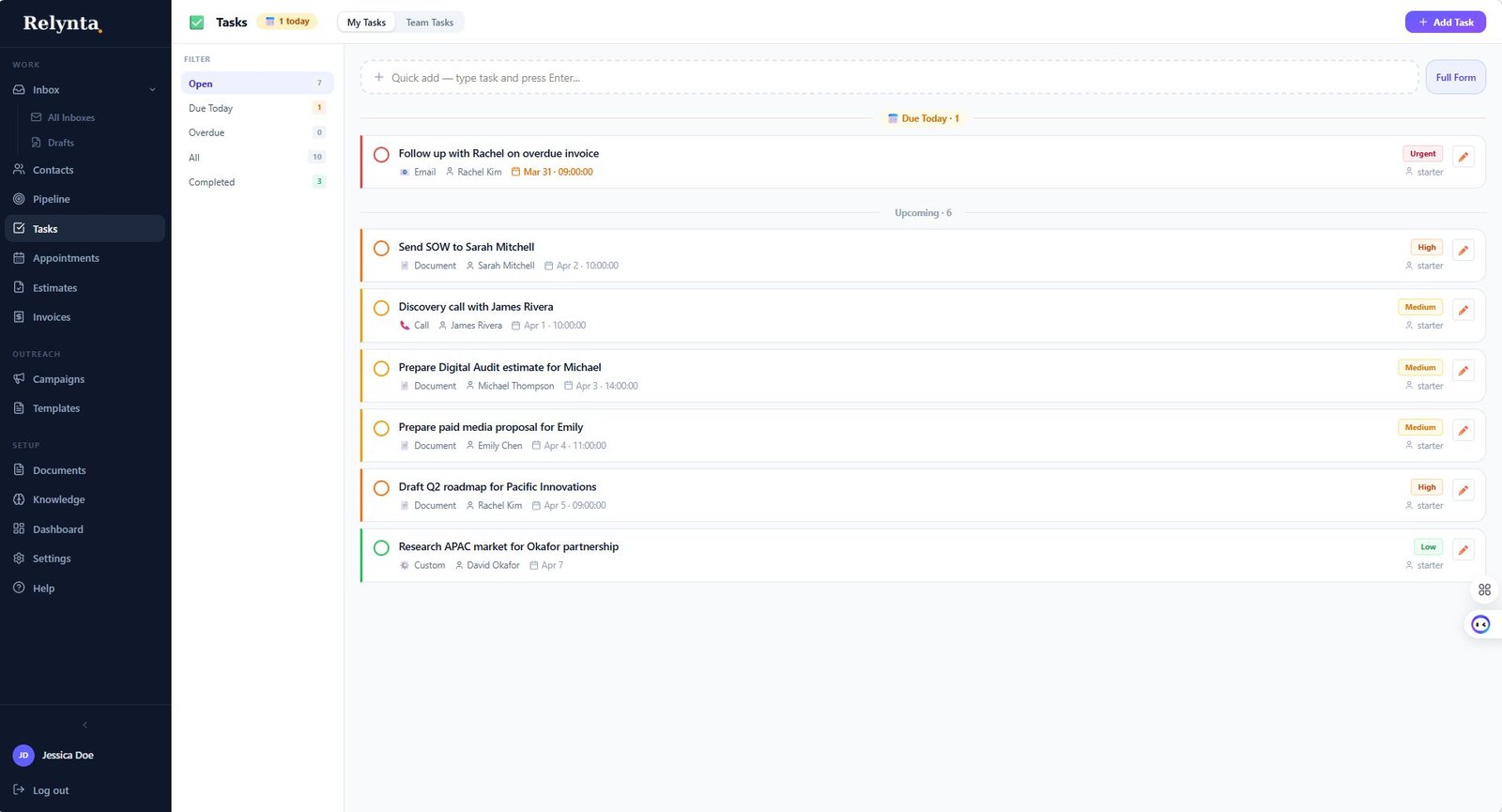Click the Quick add task input field
The height and width of the screenshot is (812, 1502).
(x=887, y=78)
